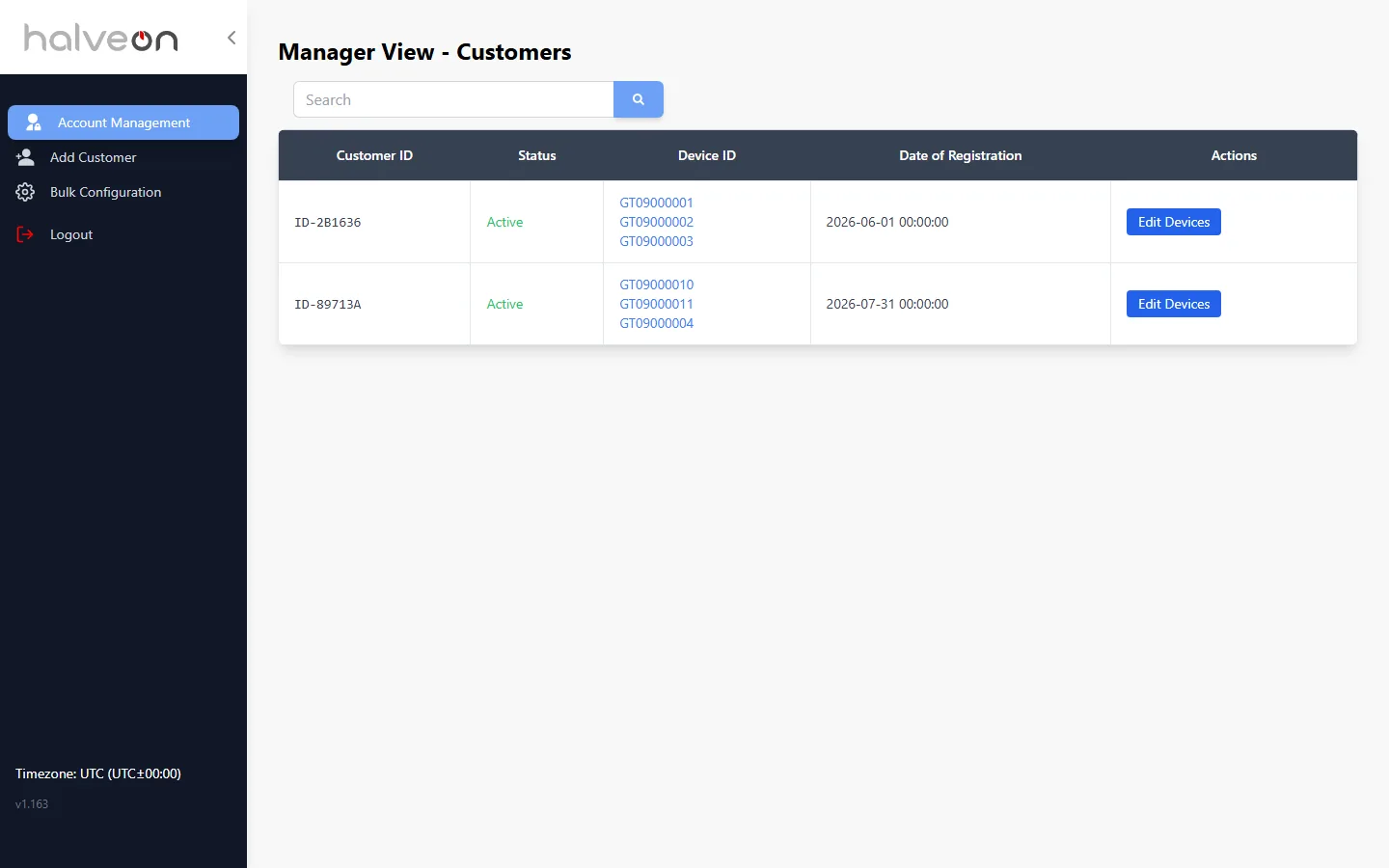This screenshot has height=868, width=1389.
Task: Click the Actions column header
Action: [x=1234, y=155]
